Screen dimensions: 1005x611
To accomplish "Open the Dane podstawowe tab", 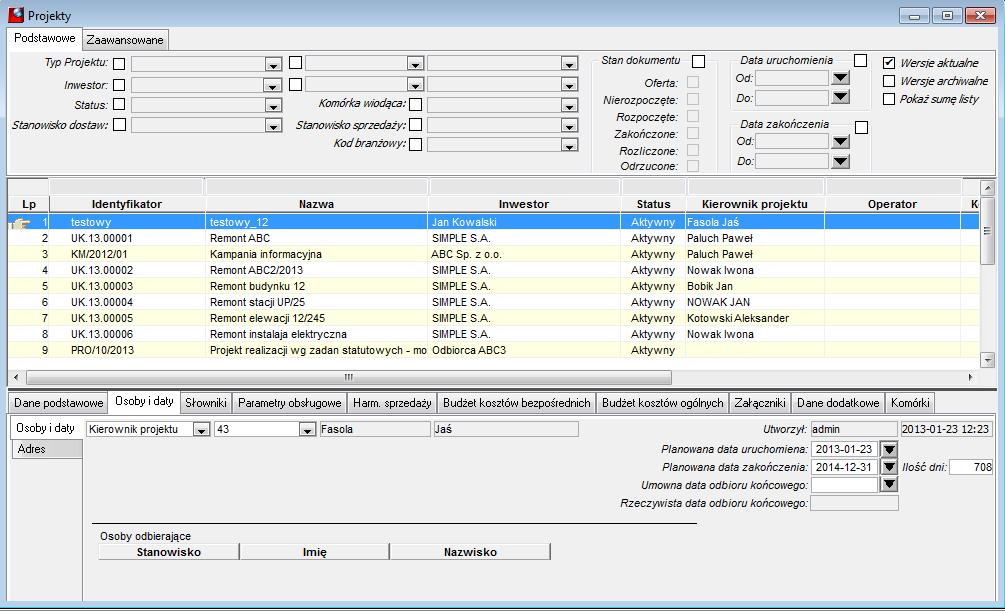I will [58, 403].
